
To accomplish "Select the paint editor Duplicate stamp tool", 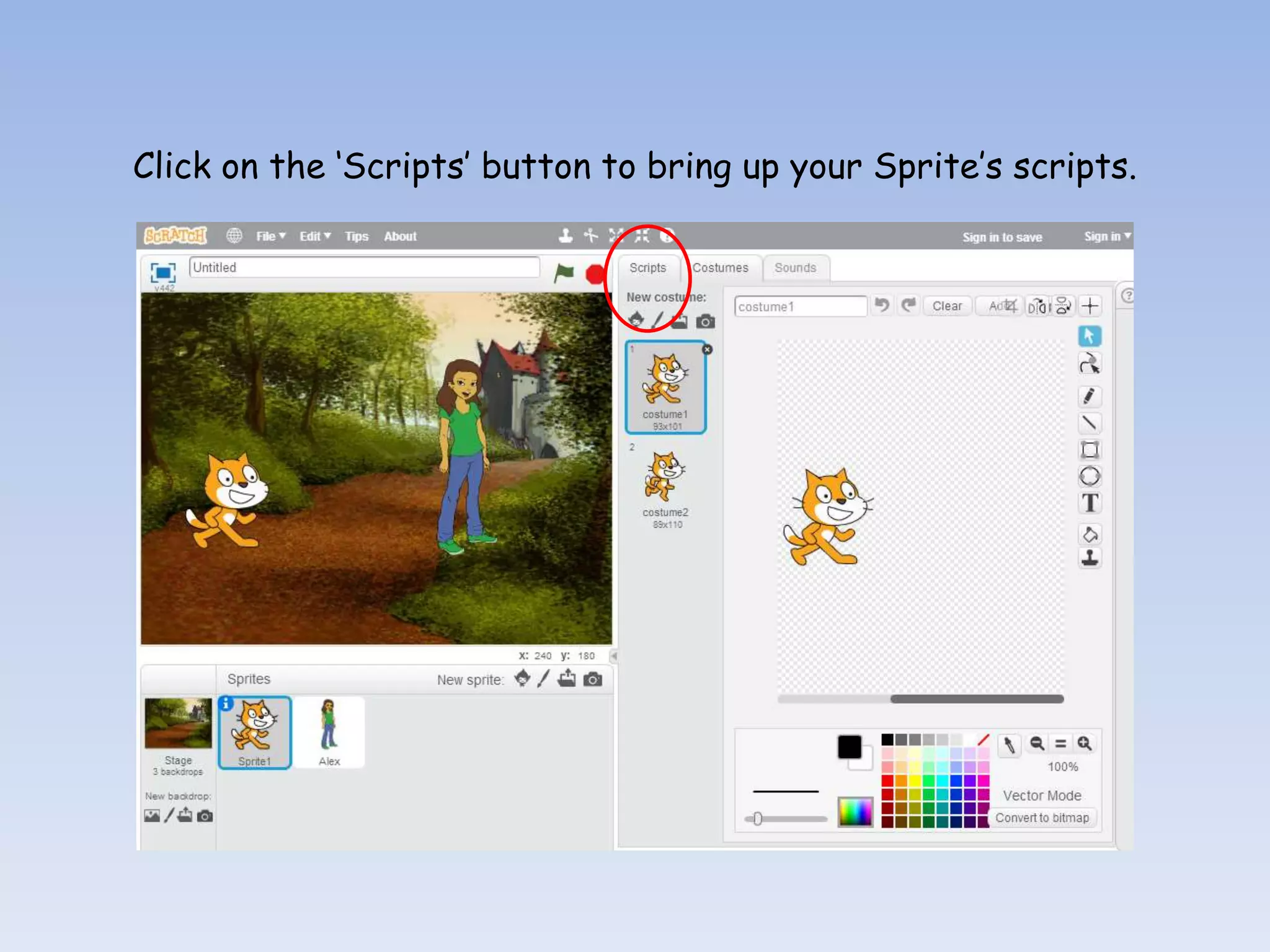I will [1090, 558].
